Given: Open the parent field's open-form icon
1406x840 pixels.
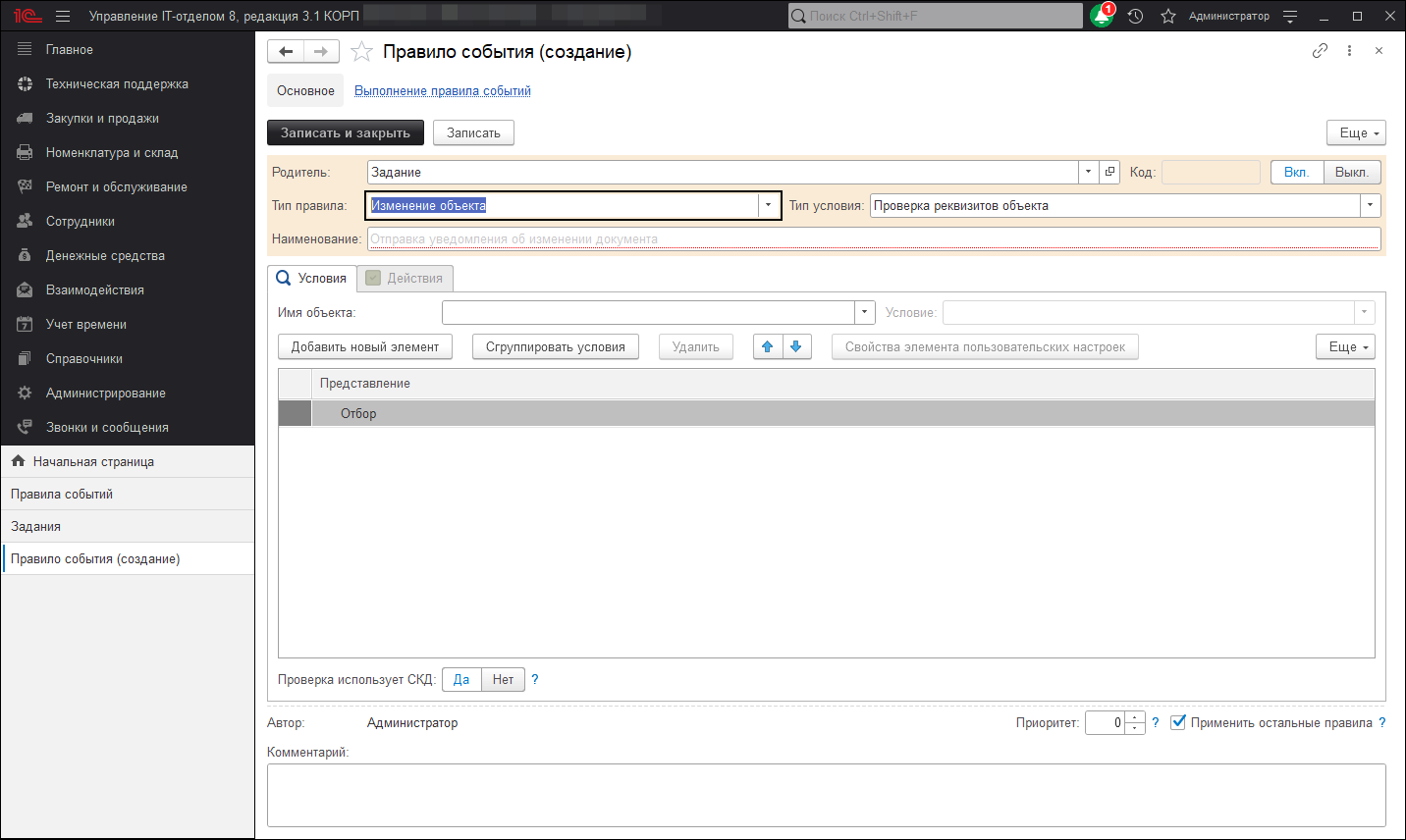Looking at the screenshot, I should pyautogui.click(x=1109, y=172).
